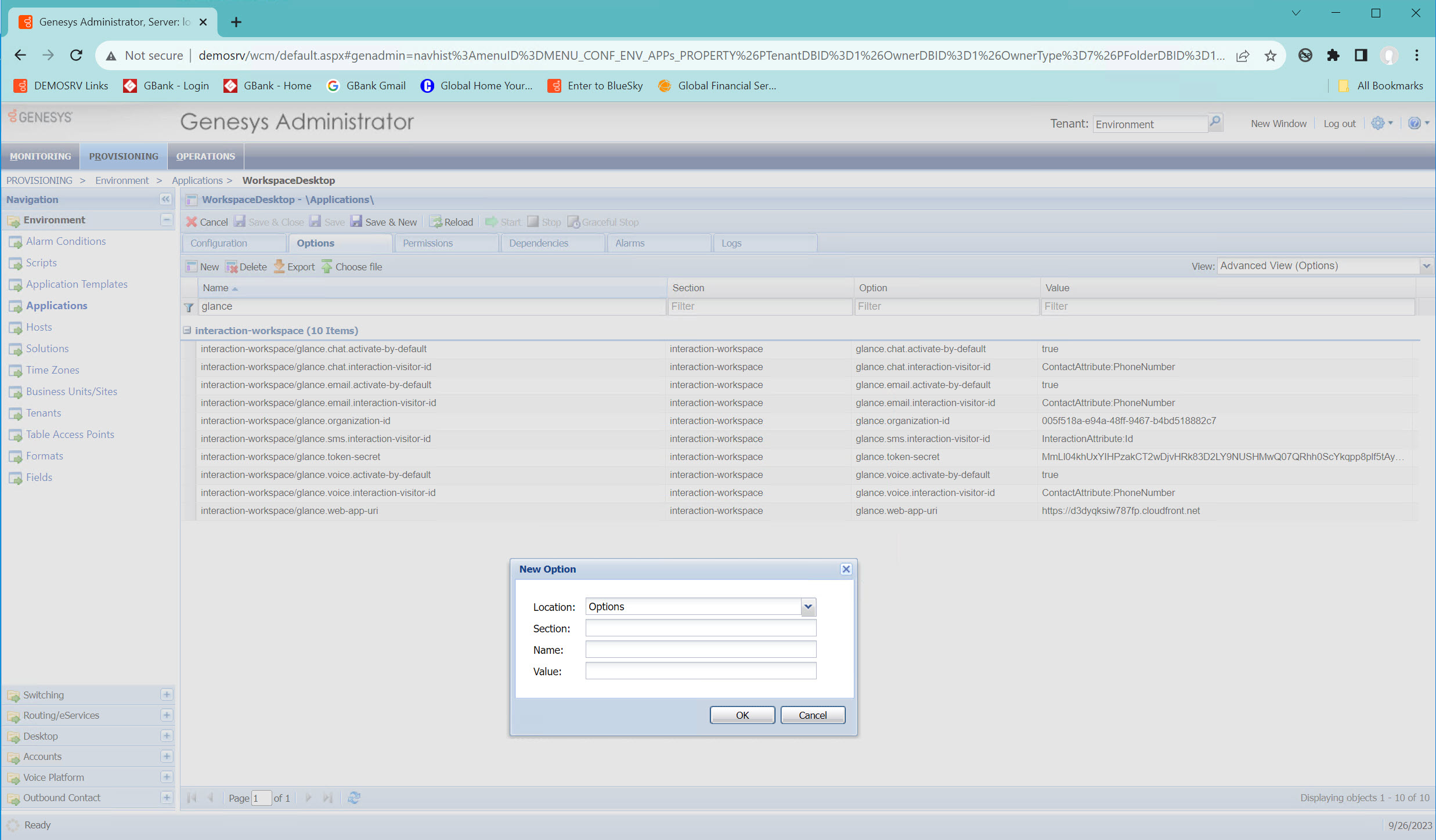The height and width of the screenshot is (840, 1436).
Task: Switch to the Configuration tab
Action: pyautogui.click(x=234, y=243)
